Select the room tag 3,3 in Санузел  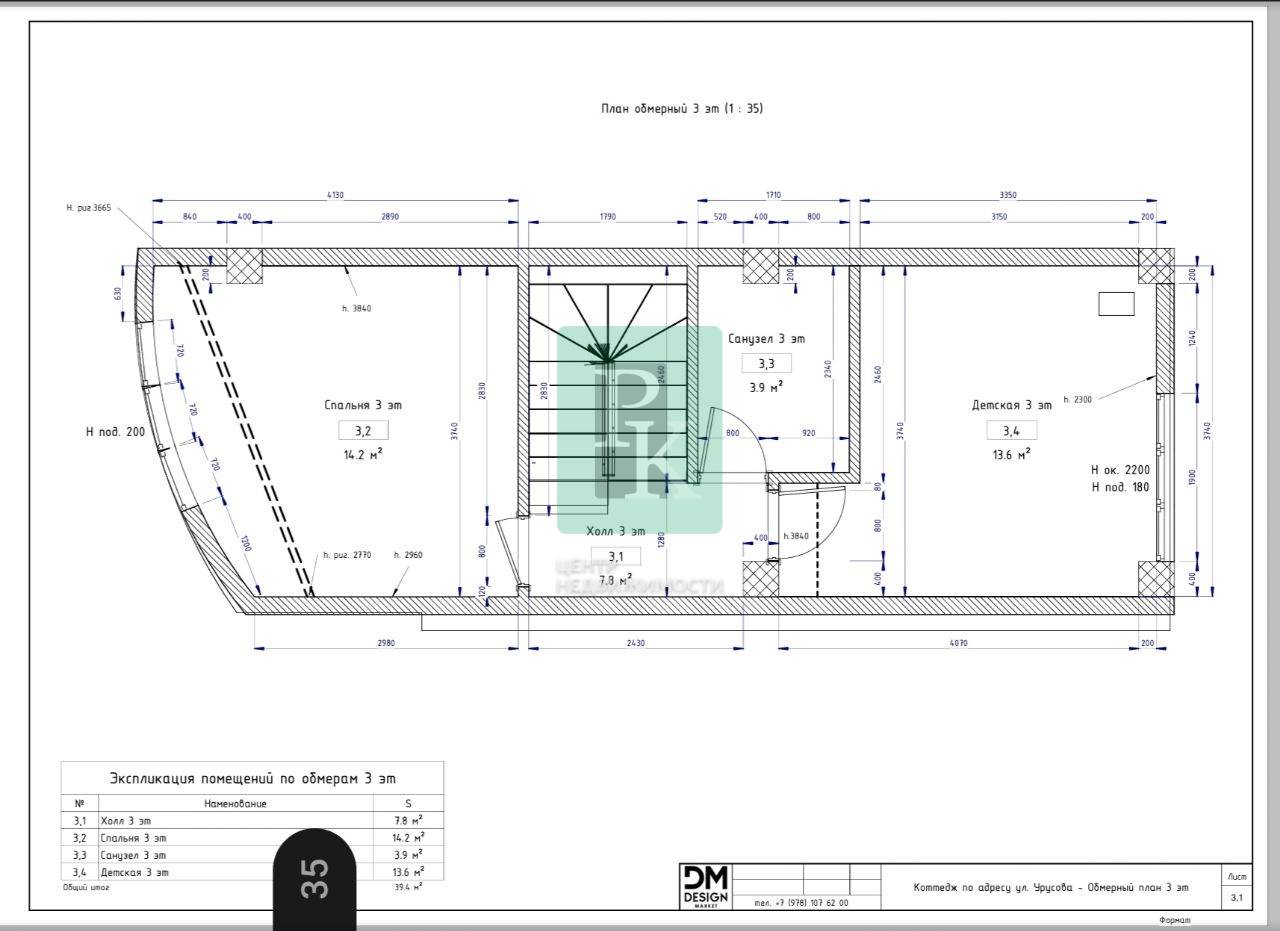point(766,364)
